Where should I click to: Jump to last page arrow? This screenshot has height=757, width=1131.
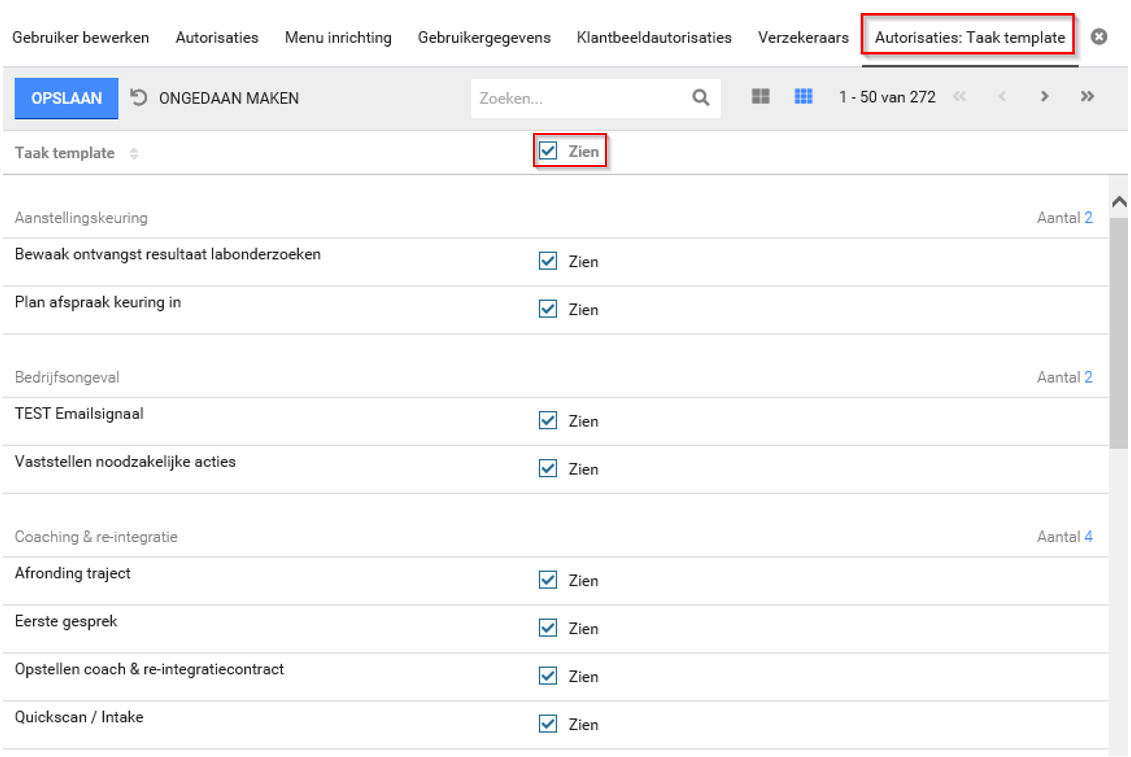[1087, 97]
